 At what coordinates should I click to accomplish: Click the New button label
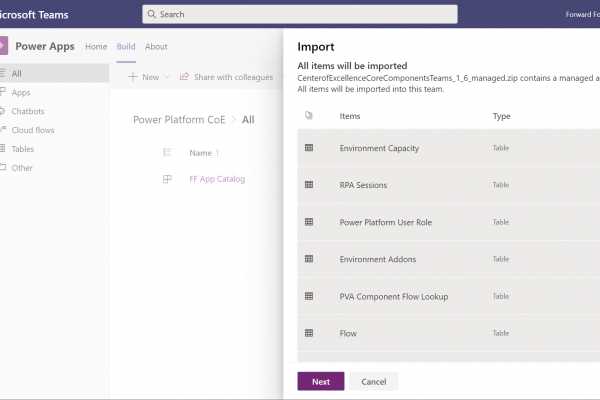150,77
